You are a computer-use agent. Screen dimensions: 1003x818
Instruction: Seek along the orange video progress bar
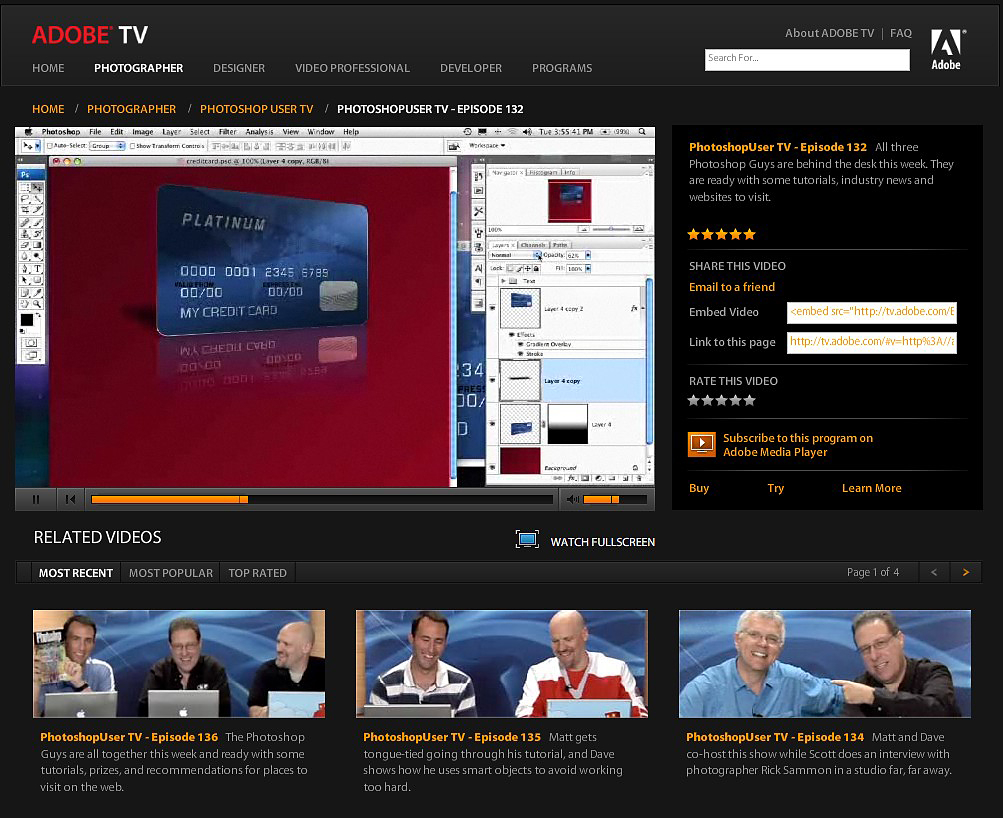322,499
